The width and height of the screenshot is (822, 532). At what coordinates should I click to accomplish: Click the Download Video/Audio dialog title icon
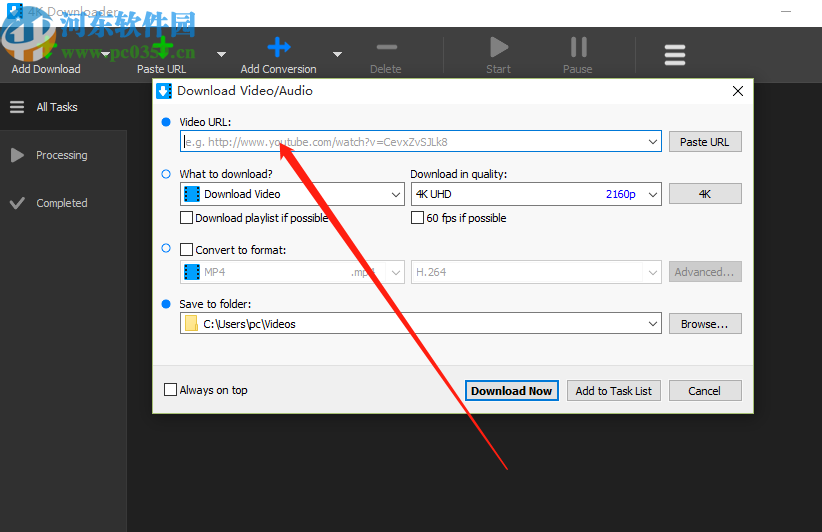click(x=164, y=91)
